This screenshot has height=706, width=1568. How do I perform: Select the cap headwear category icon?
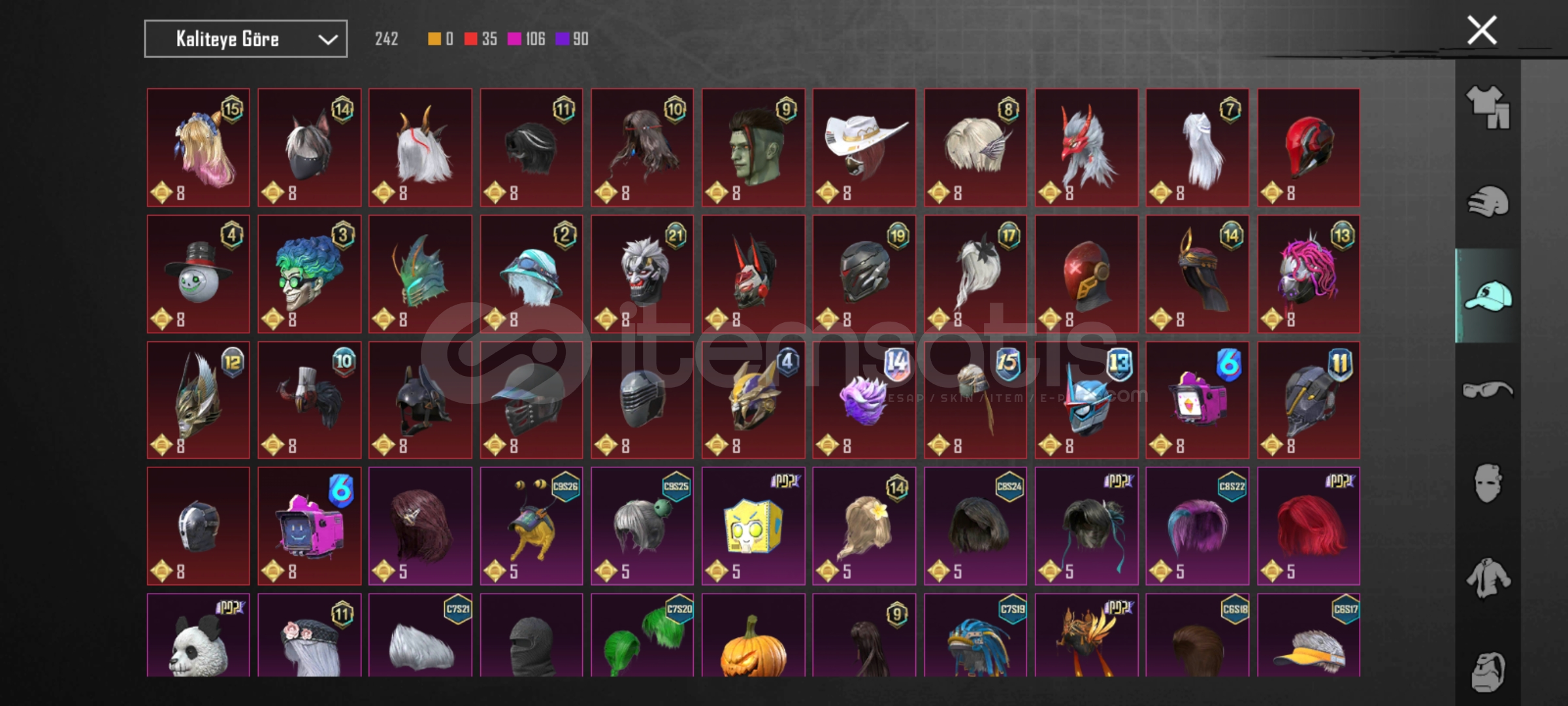(x=1488, y=295)
